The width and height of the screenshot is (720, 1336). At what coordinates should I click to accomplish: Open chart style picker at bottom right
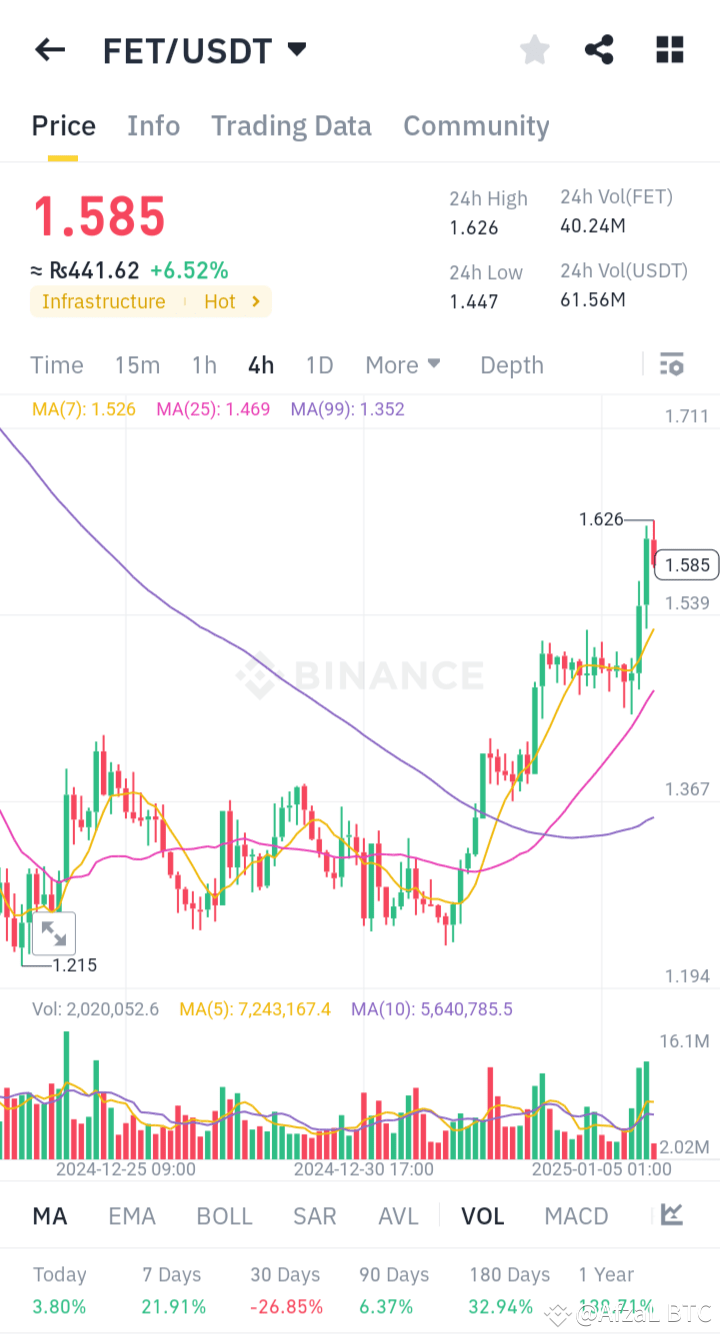tap(671, 1215)
